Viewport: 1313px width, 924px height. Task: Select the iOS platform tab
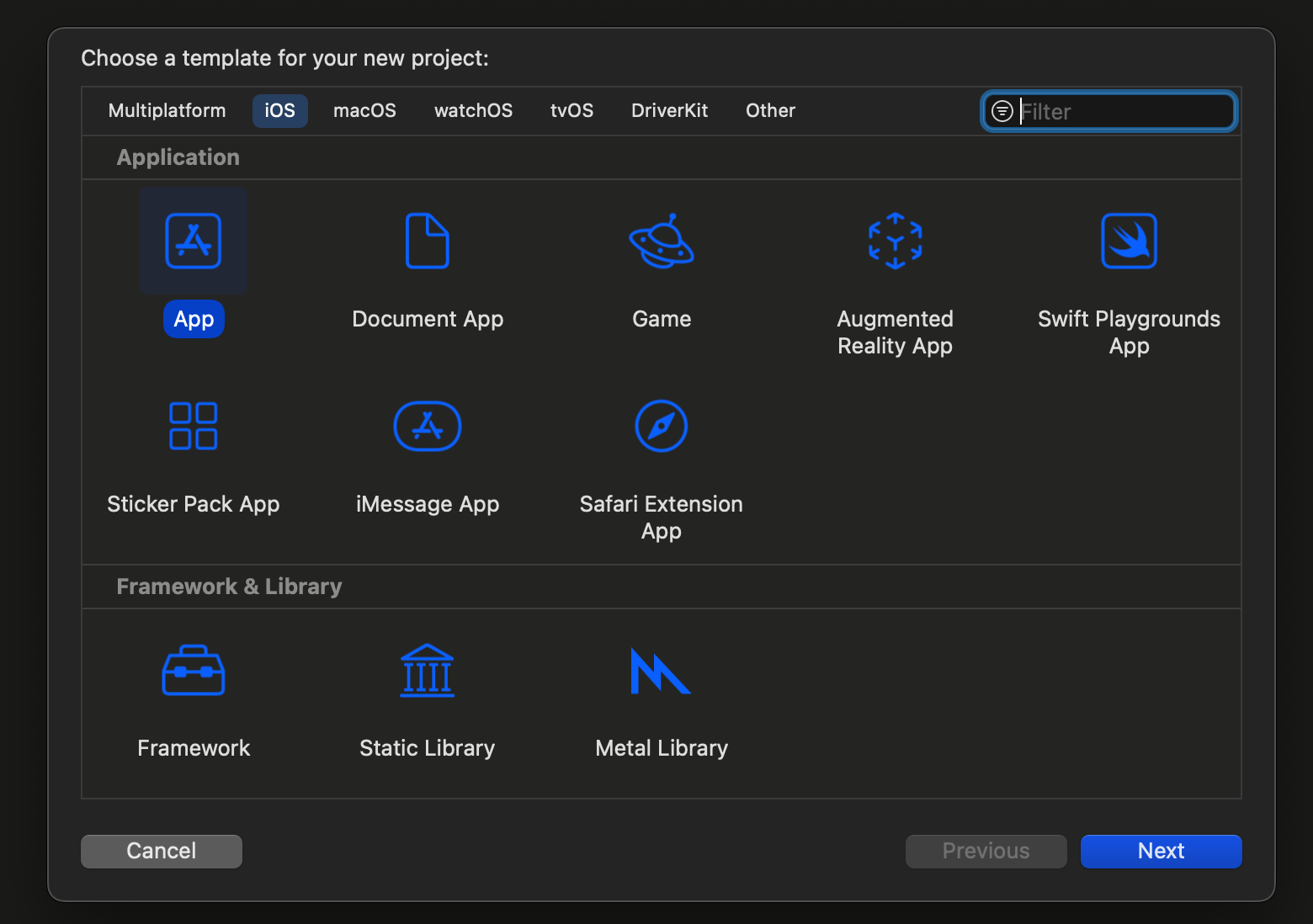click(280, 111)
